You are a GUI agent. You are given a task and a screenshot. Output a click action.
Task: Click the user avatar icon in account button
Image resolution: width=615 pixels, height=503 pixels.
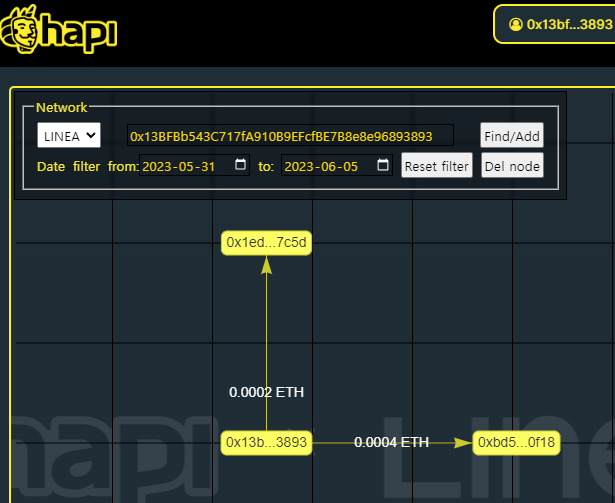[516, 25]
